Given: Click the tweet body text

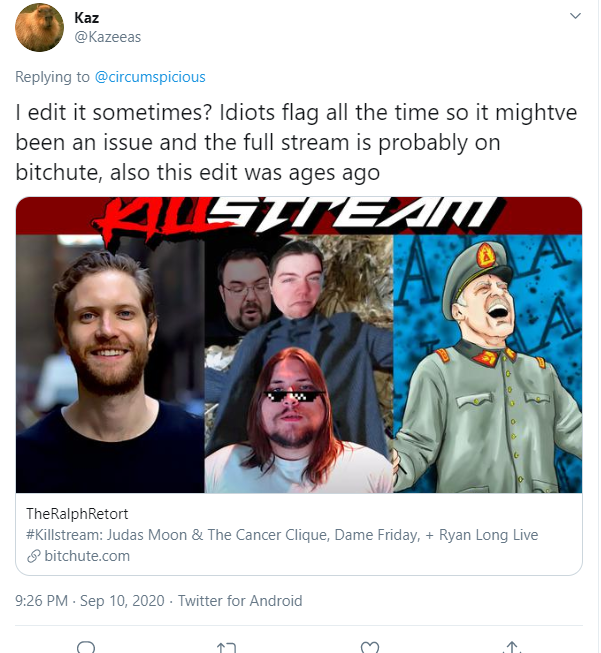Looking at the screenshot, I should 296,142.
